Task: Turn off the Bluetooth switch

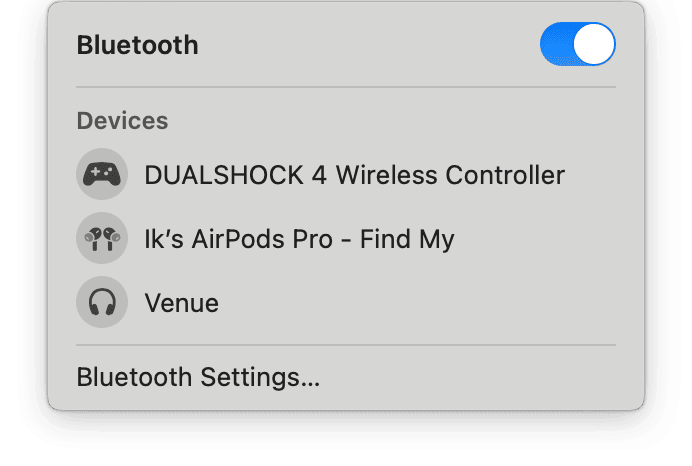Action: click(577, 45)
